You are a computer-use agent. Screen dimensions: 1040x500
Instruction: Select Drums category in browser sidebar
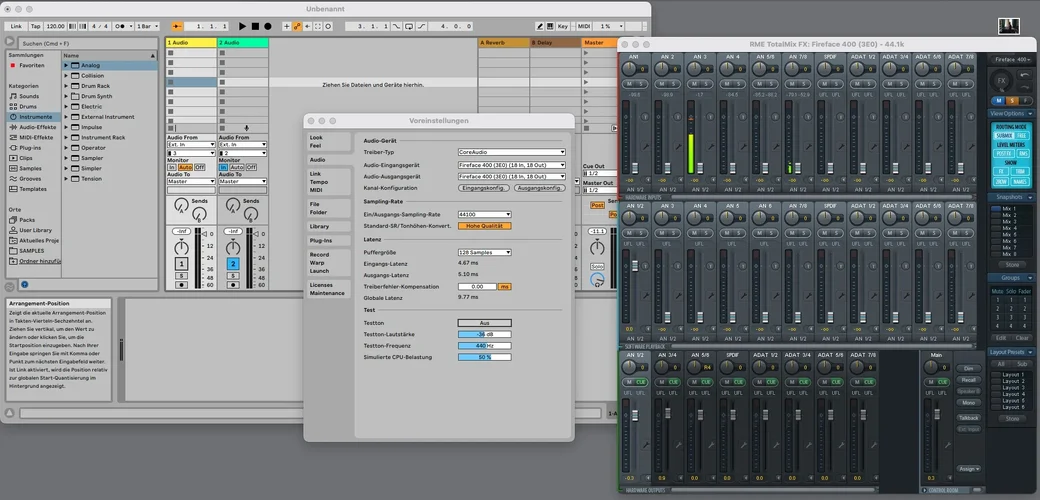point(28,106)
